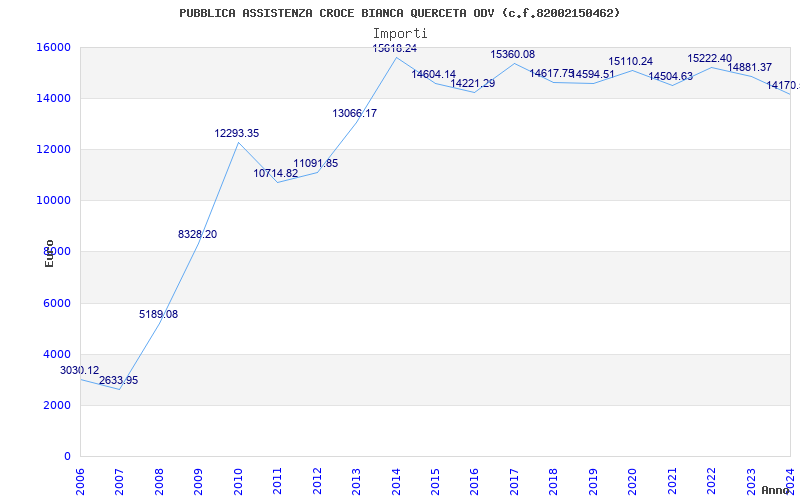Click the y-axis tick label 2000

click(56, 406)
